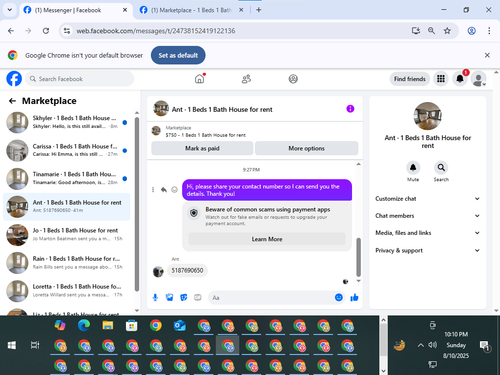
Task: Switch to the Messenger | Facebook tab
Action: click(75, 10)
